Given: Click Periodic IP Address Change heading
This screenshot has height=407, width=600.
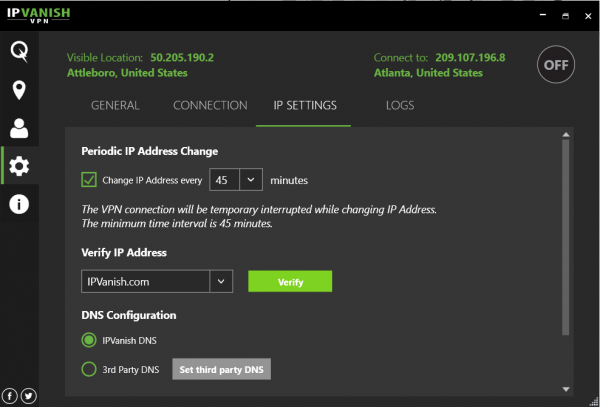Looking at the screenshot, I should pyautogui.click(x=150, y=151).
